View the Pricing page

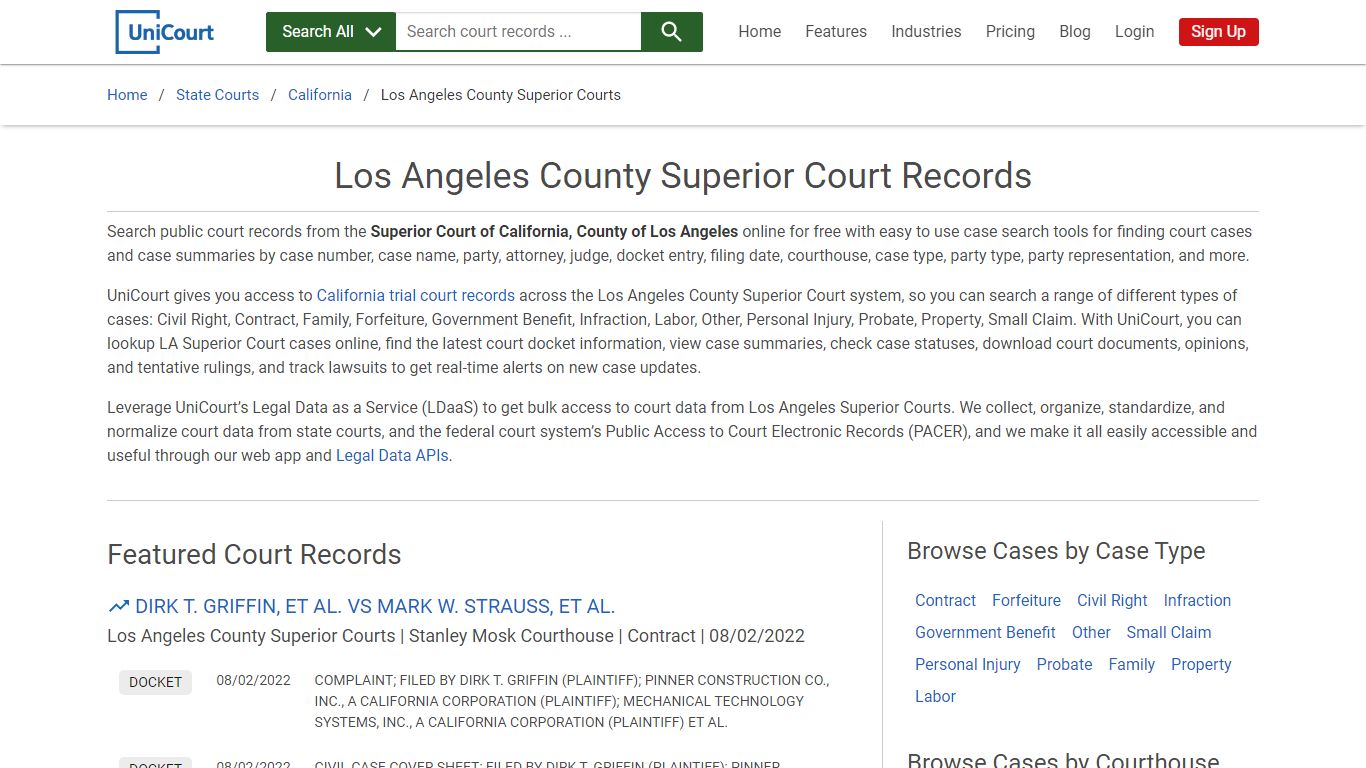click(1010, 32)
